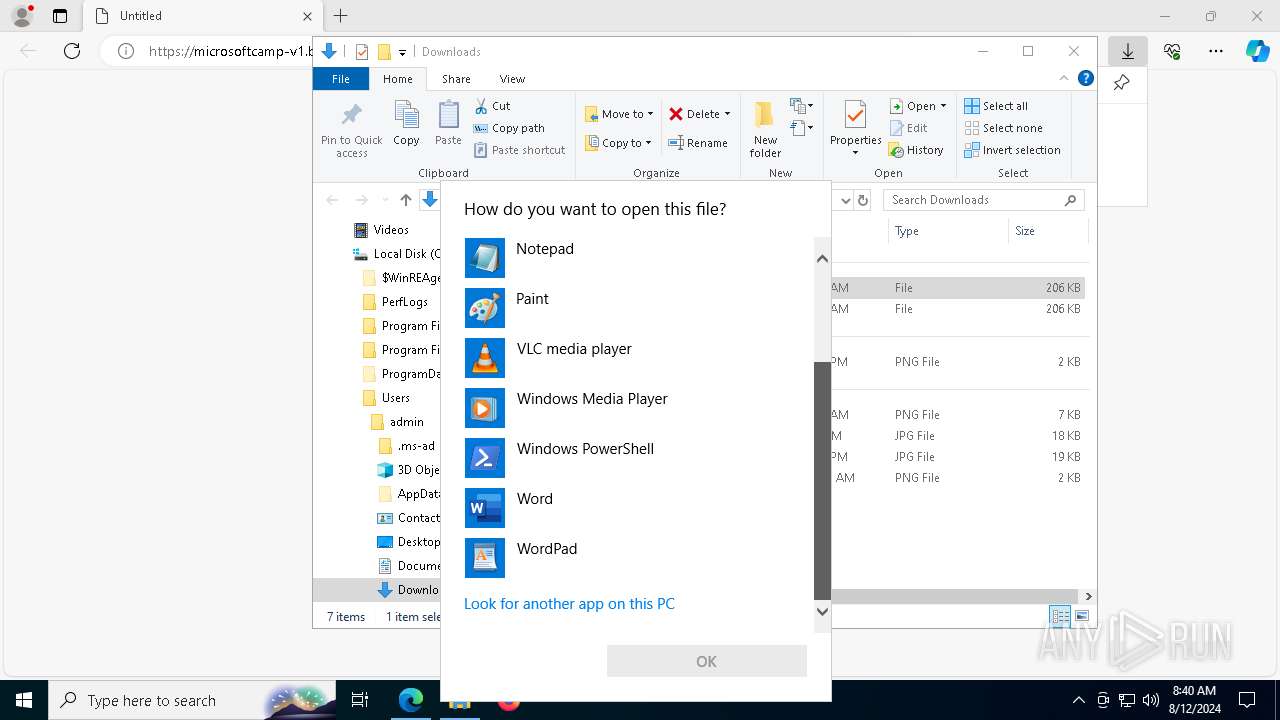Screen dimensions: 1280x720
Task: Open the taskbar notification center
Action: (1247, 700)
